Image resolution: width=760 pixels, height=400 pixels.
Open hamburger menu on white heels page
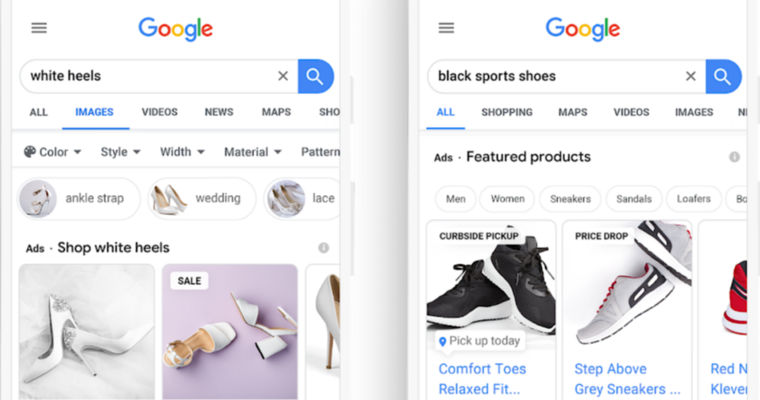tap(39, 28)
